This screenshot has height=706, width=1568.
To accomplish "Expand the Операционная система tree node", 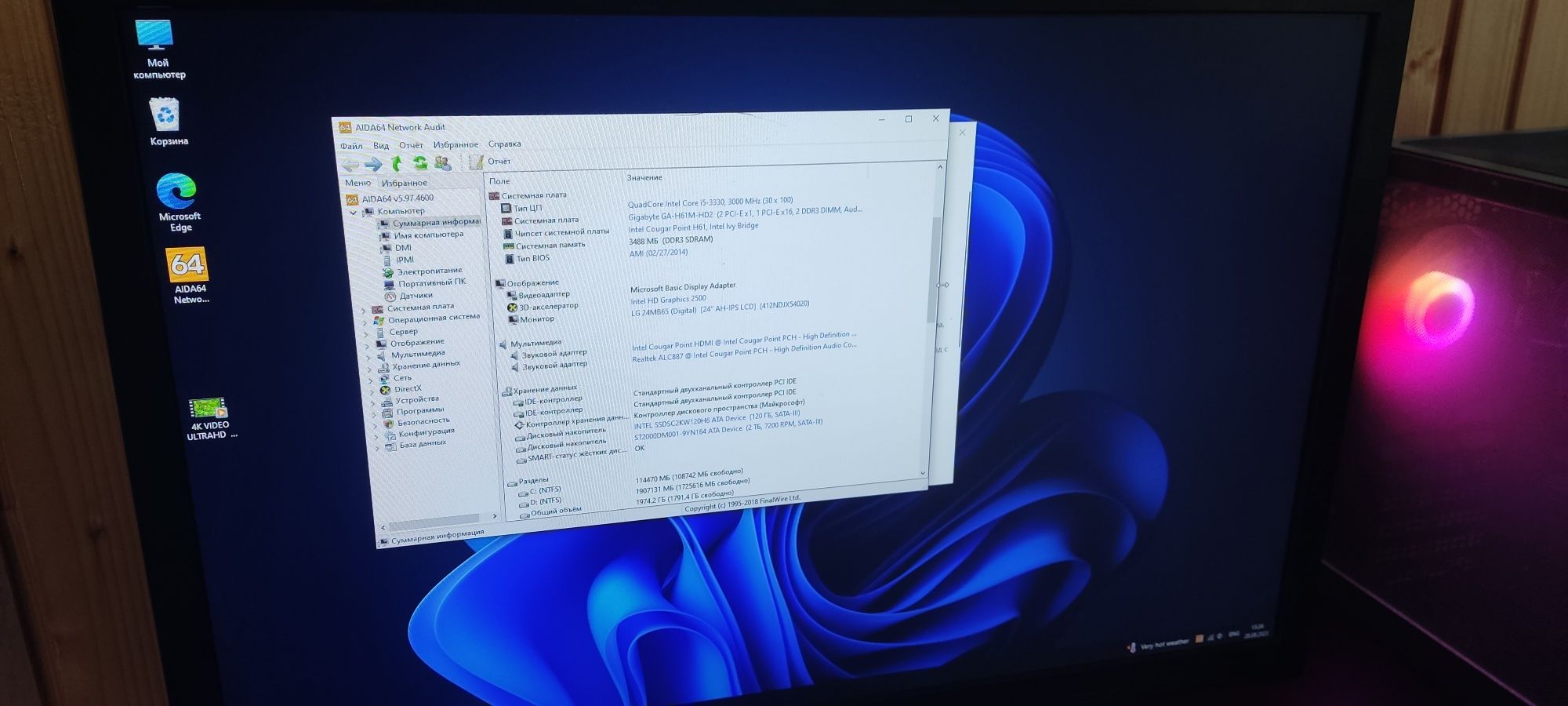I will click(365, 322).
